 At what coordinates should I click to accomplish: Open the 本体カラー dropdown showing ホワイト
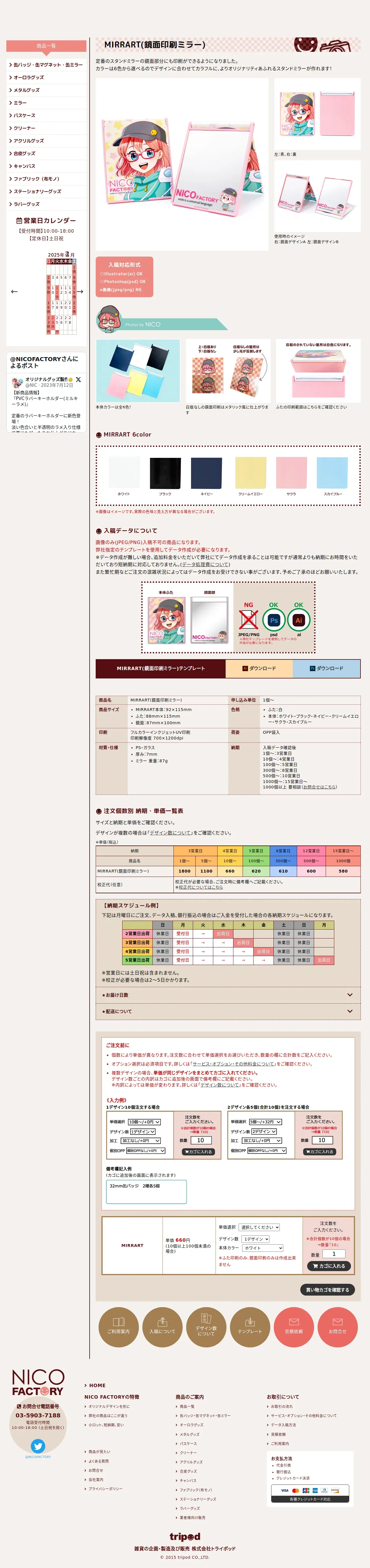263,1248
